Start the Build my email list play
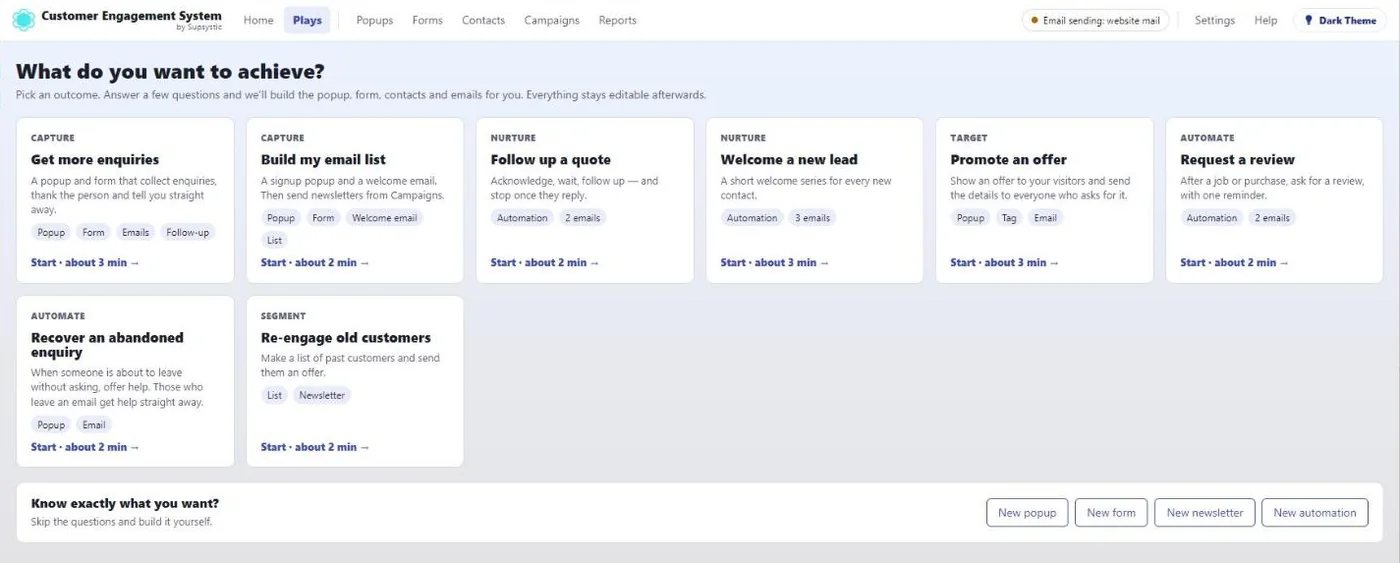 tap(315, 263)
